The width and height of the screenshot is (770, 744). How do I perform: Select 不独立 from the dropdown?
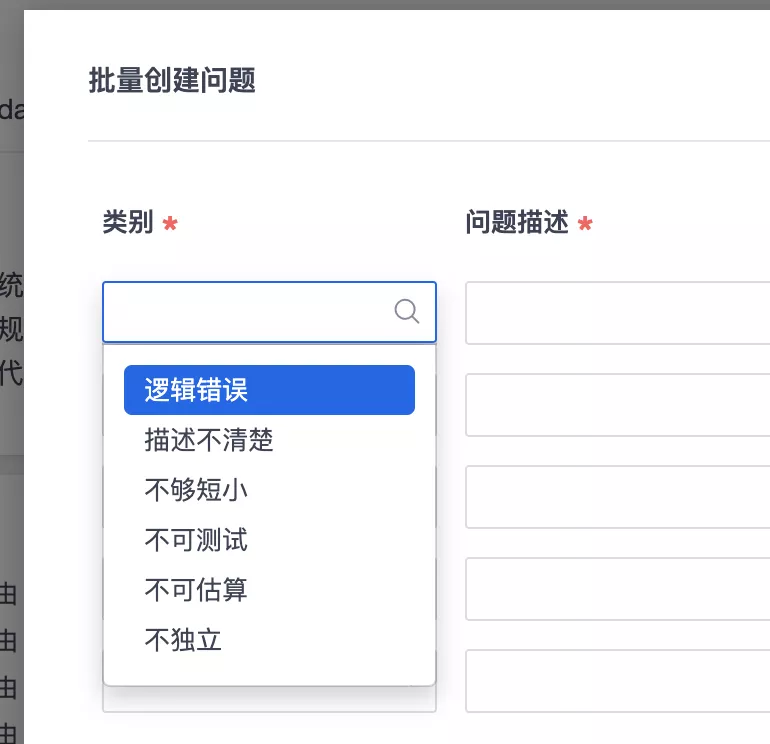(269, 640)
